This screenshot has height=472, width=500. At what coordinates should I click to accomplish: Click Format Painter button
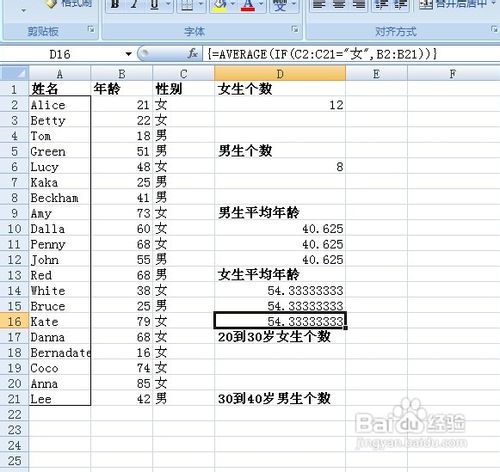(69, 5)
